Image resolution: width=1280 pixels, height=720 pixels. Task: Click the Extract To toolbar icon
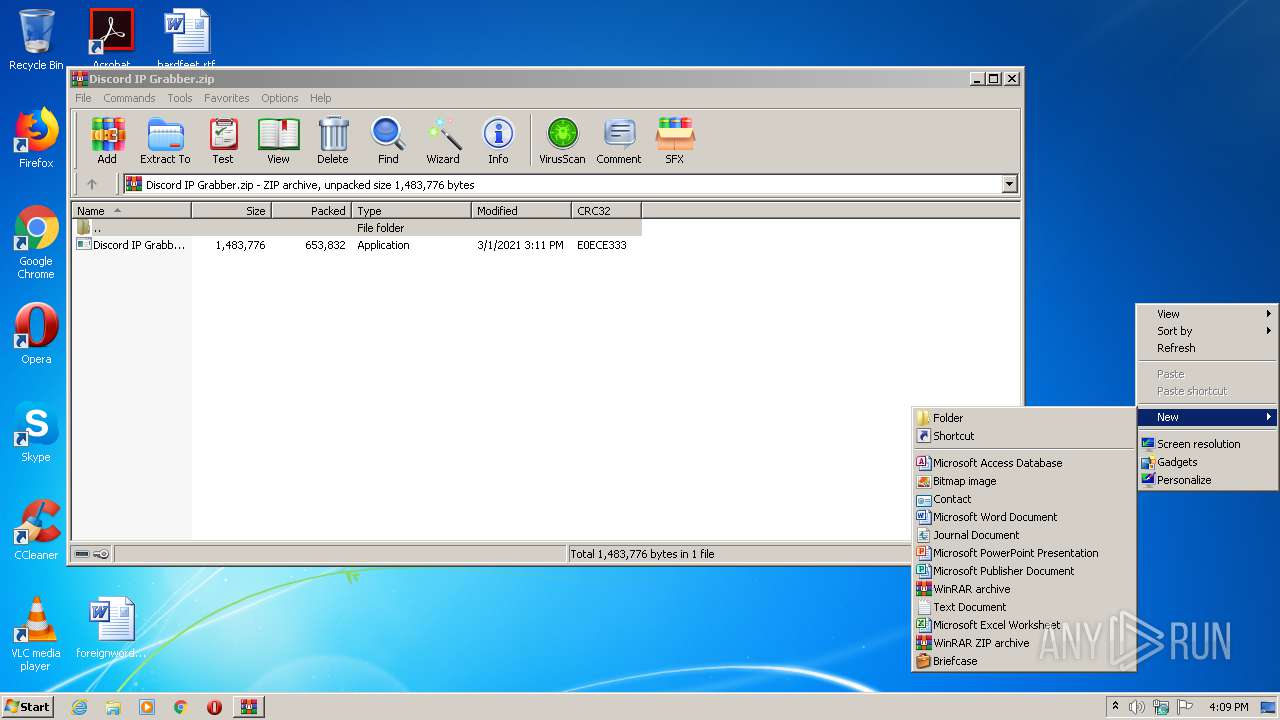click(x=165, y=140)
